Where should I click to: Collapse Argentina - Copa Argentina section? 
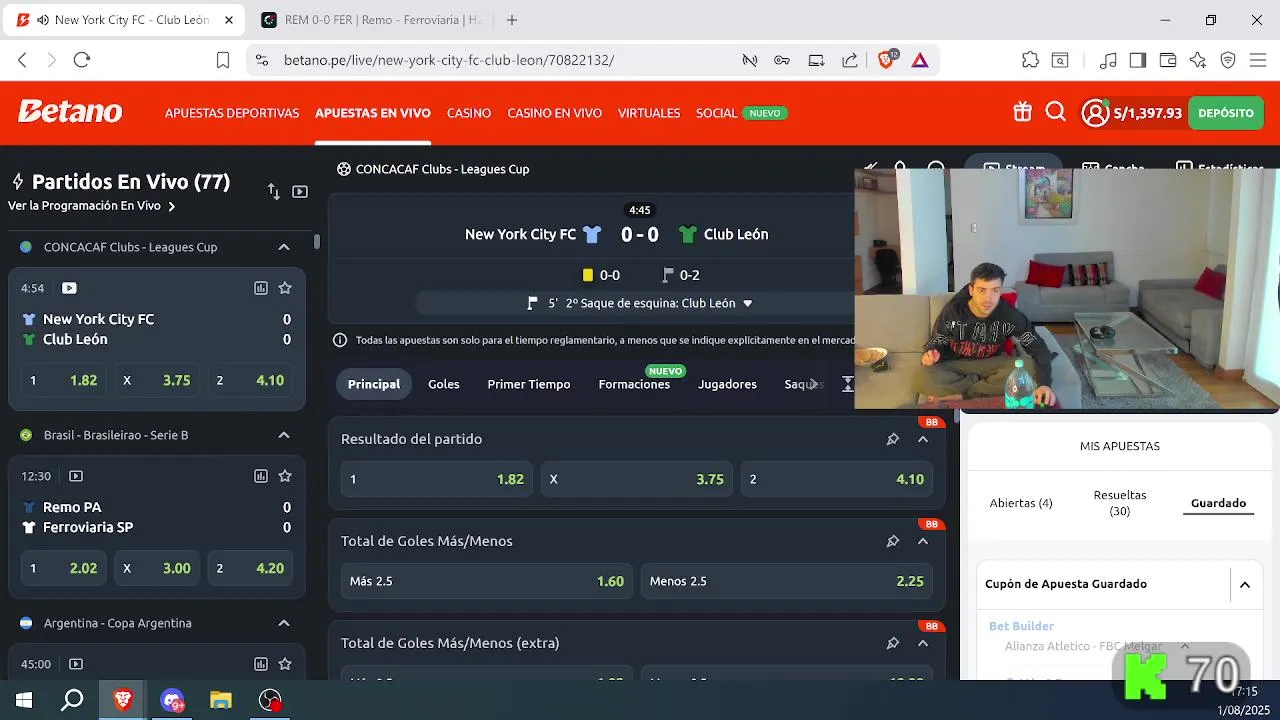click(284, 623)
